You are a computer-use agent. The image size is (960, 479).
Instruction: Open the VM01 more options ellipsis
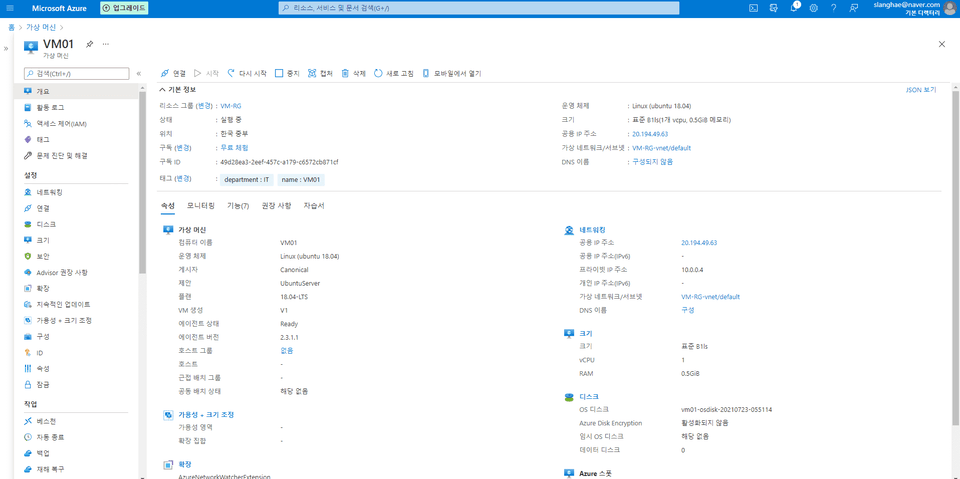click(105, 44)
